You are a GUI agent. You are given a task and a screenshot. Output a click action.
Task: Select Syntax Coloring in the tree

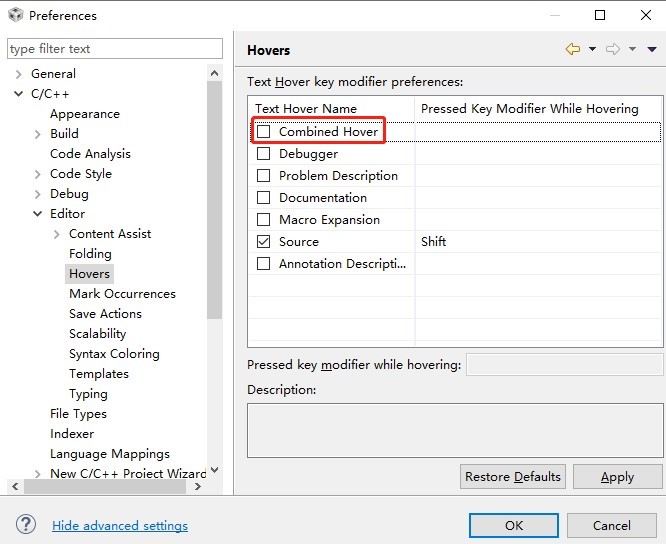(x=114, y=354)
